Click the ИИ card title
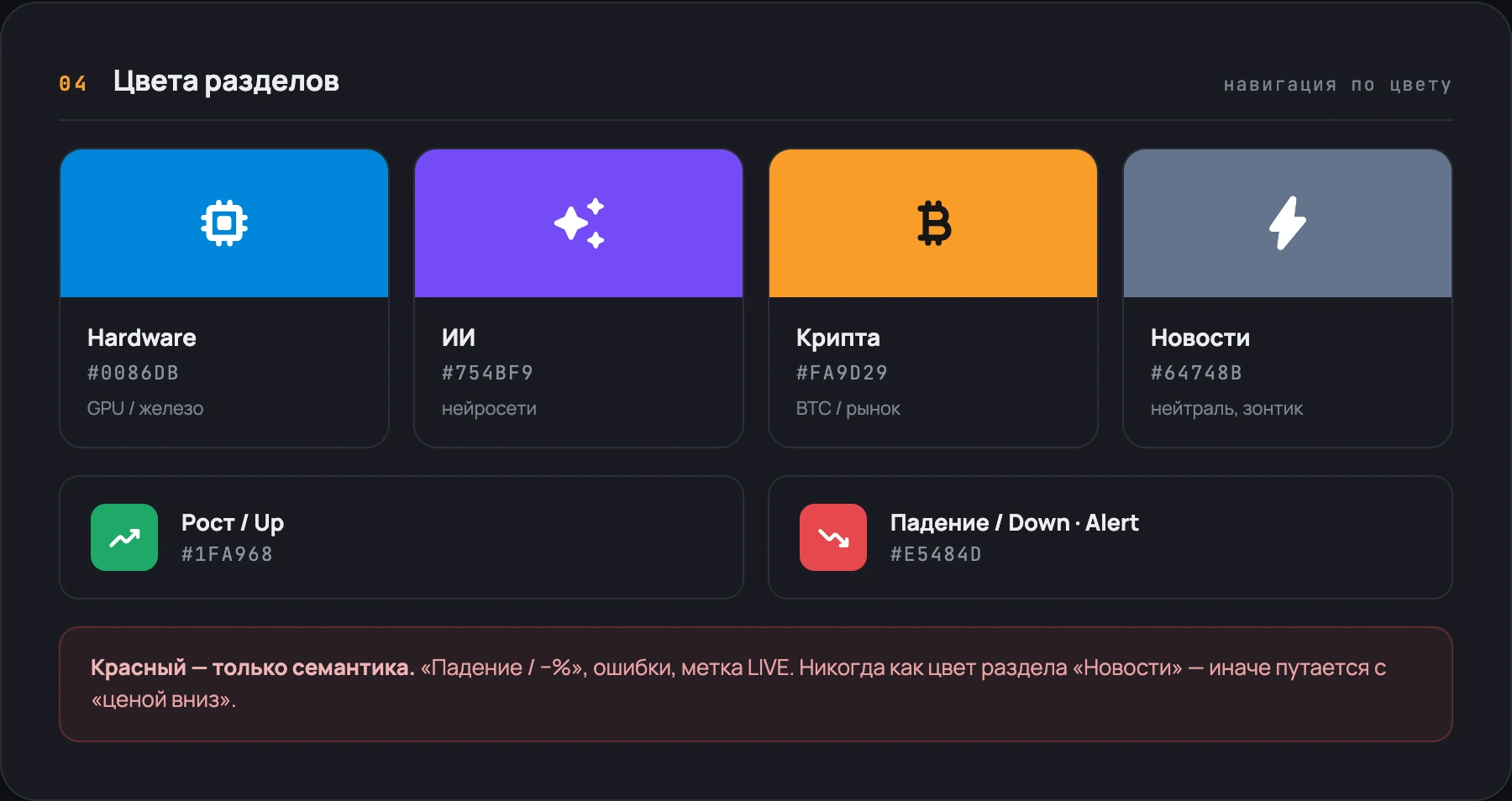This screenshot has width=1512, height=801. 459,338
